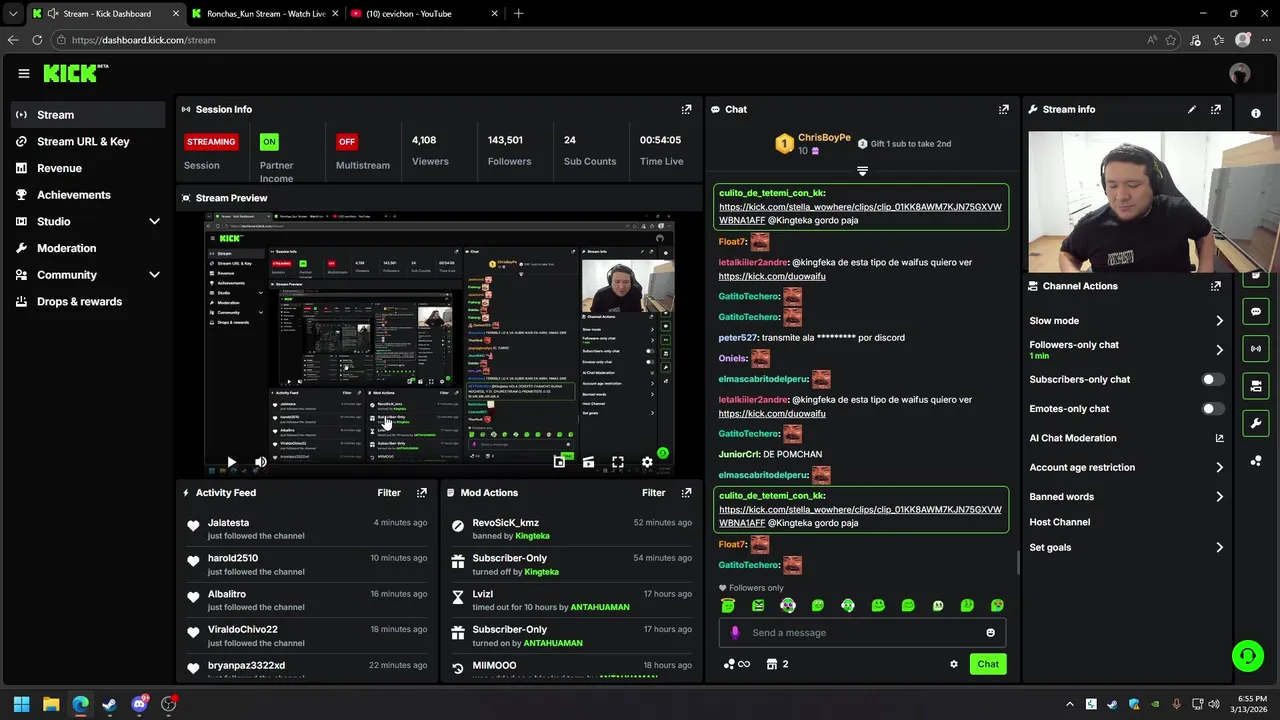
Task: Enter fullscreen on stream preview
Action: pyautogui.click(x=617, y=462)
